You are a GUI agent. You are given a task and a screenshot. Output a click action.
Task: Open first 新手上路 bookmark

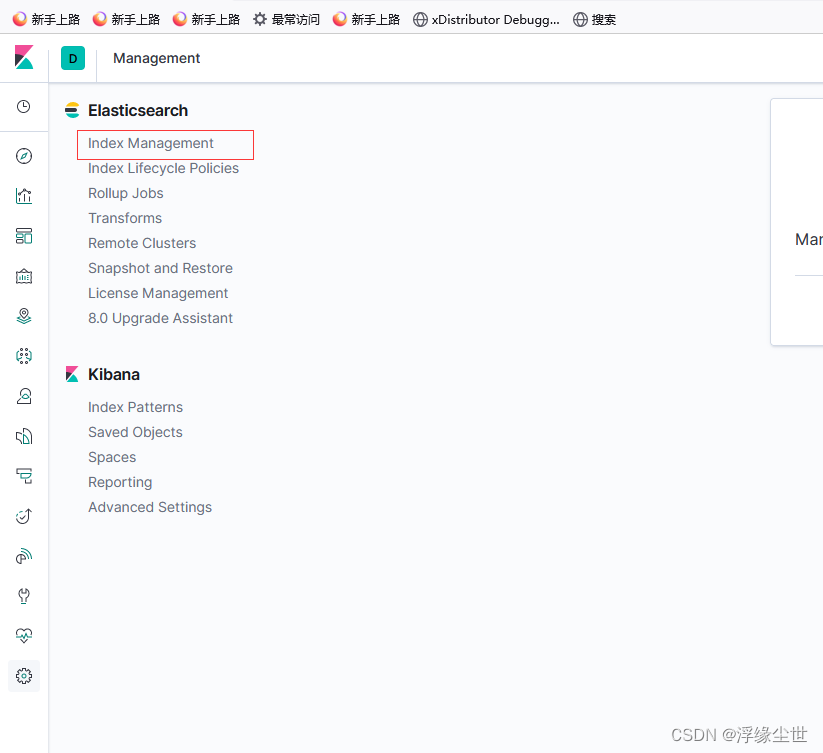[x=46, y=19]
